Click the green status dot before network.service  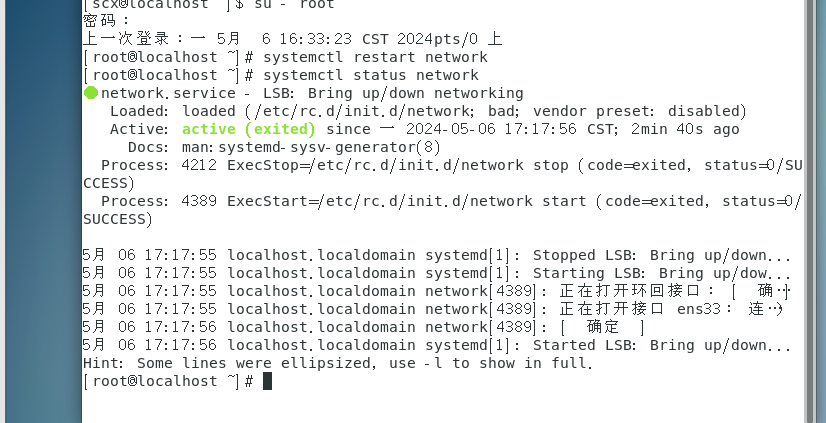pos(91,93)
